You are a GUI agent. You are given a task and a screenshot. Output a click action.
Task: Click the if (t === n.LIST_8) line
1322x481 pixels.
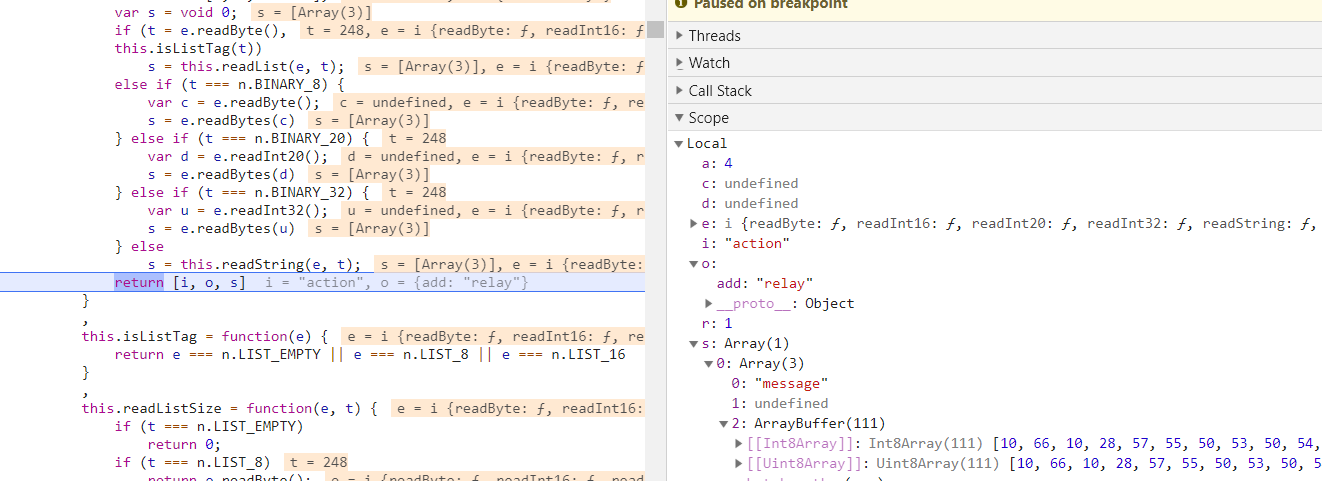point(192,463)
